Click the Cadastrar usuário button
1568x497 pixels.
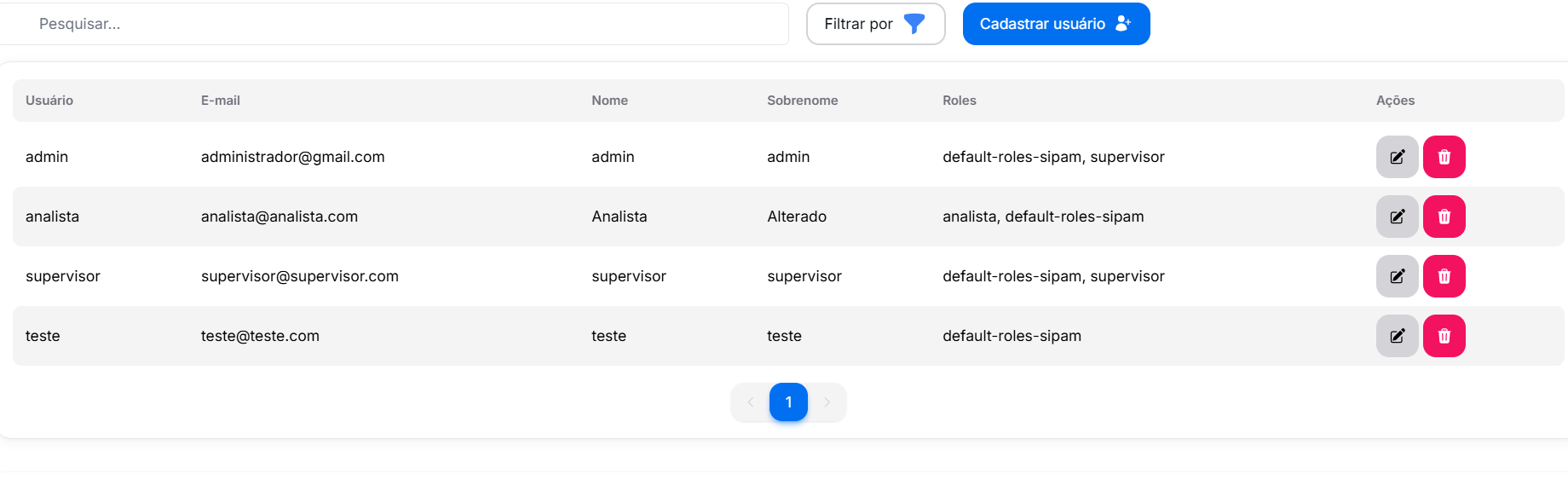1056,24
